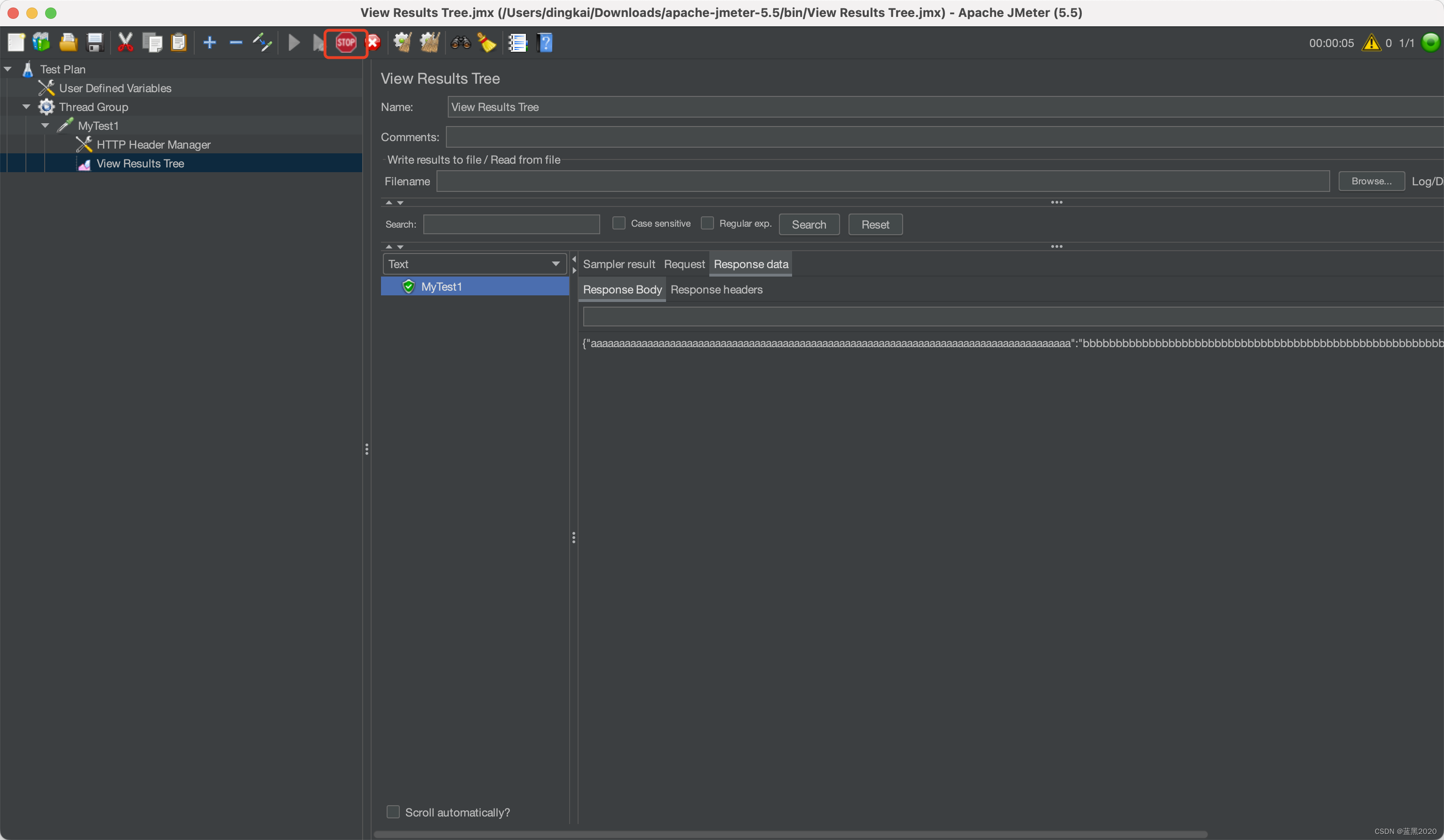The height and width of the screenshot is (840, 1444).
Task: Open the Text renderer dropdown
Action: click(474, 263)
